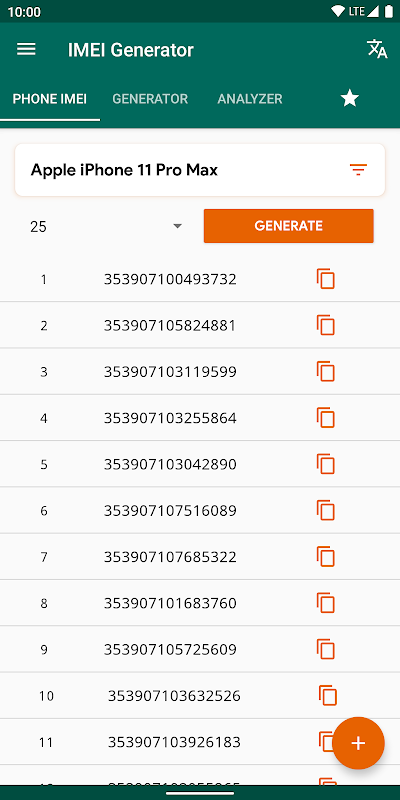Switch to the GENERATOR tab
The width and height of the screenshot is (400, 800).
pyautogui.click(x=150, y=98)
